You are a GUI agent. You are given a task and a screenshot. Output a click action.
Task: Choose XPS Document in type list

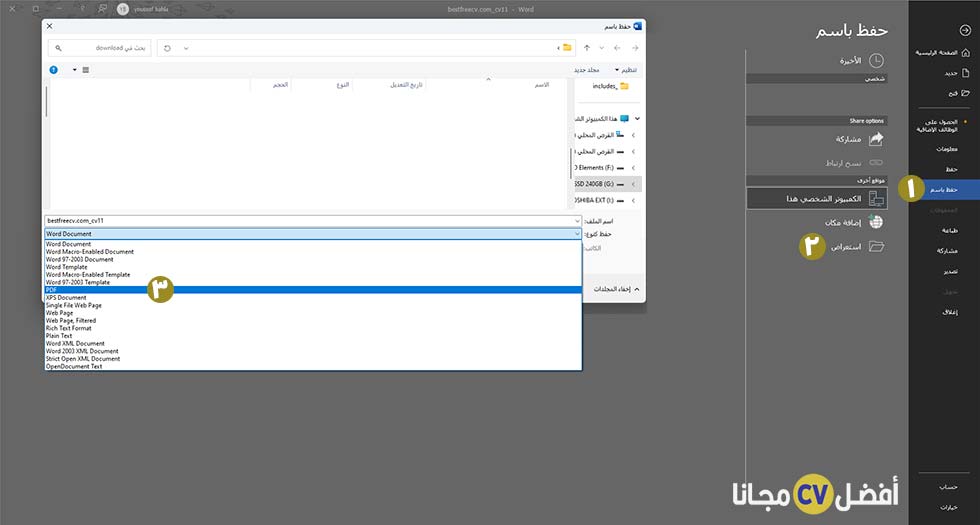313,298
